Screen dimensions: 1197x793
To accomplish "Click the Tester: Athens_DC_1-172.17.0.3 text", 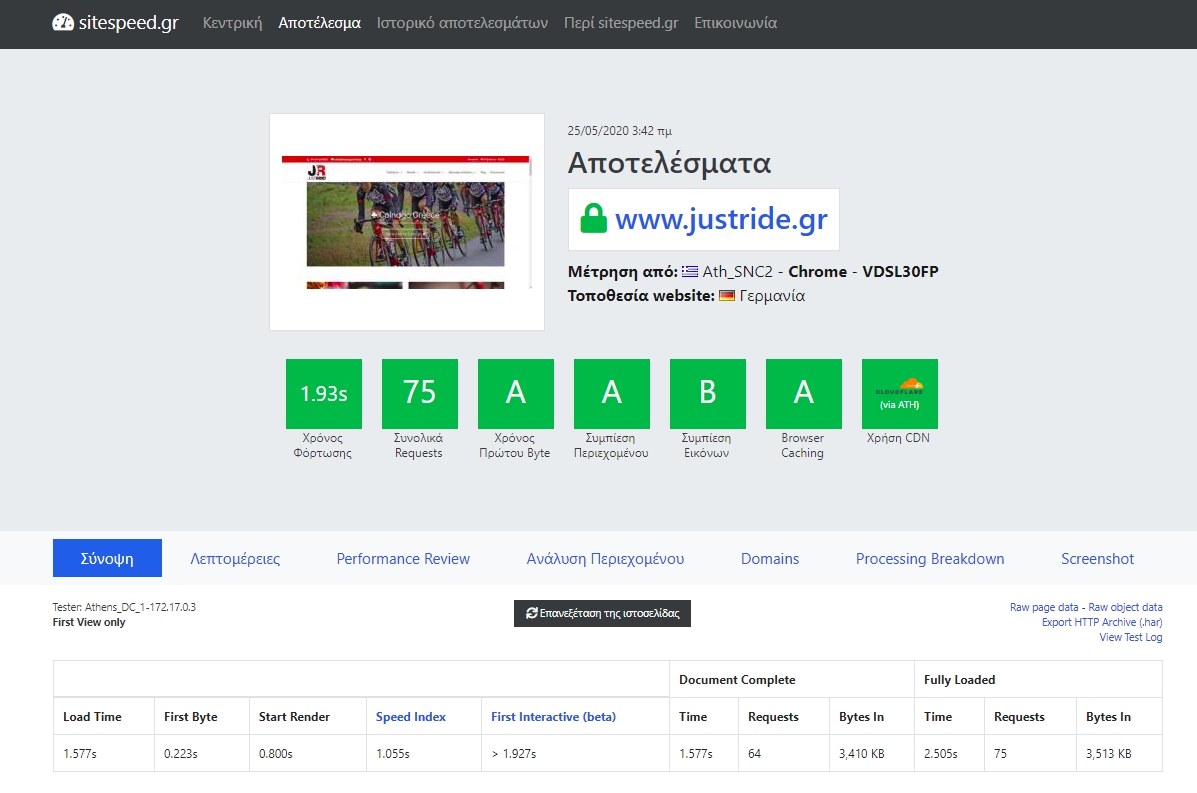I will coord(124,607).
